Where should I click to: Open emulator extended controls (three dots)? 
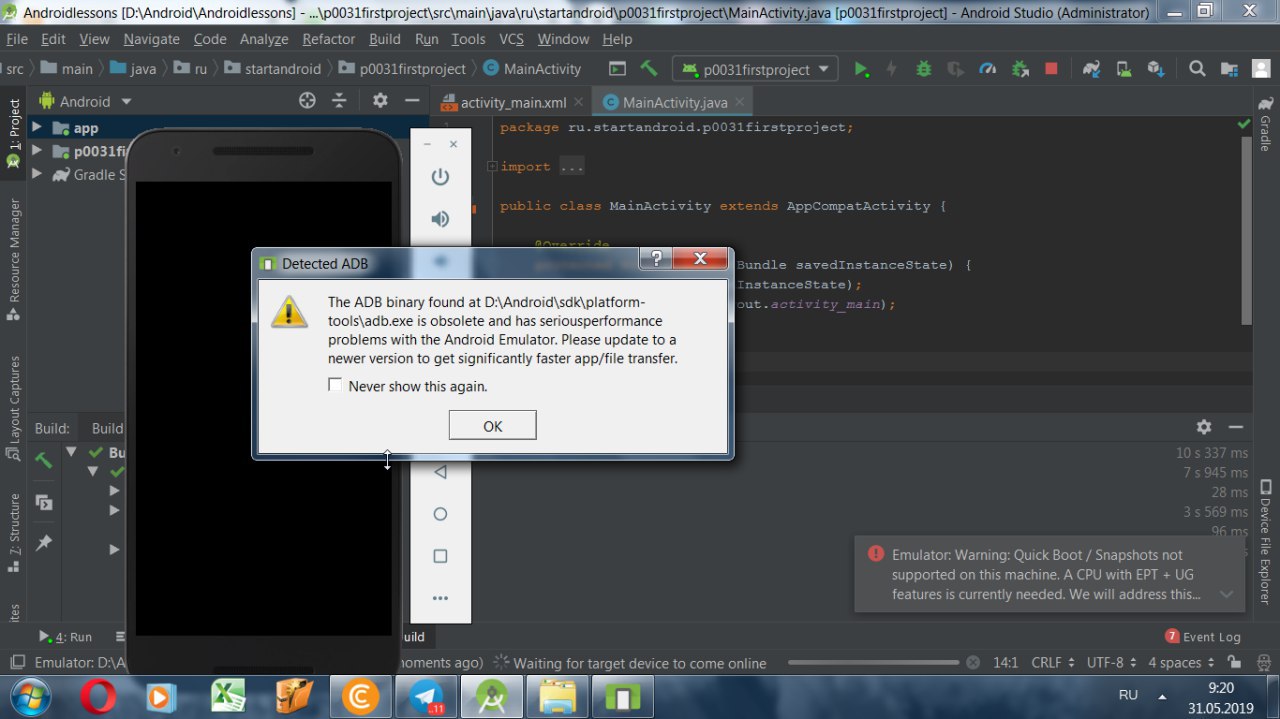pos(440,598)
